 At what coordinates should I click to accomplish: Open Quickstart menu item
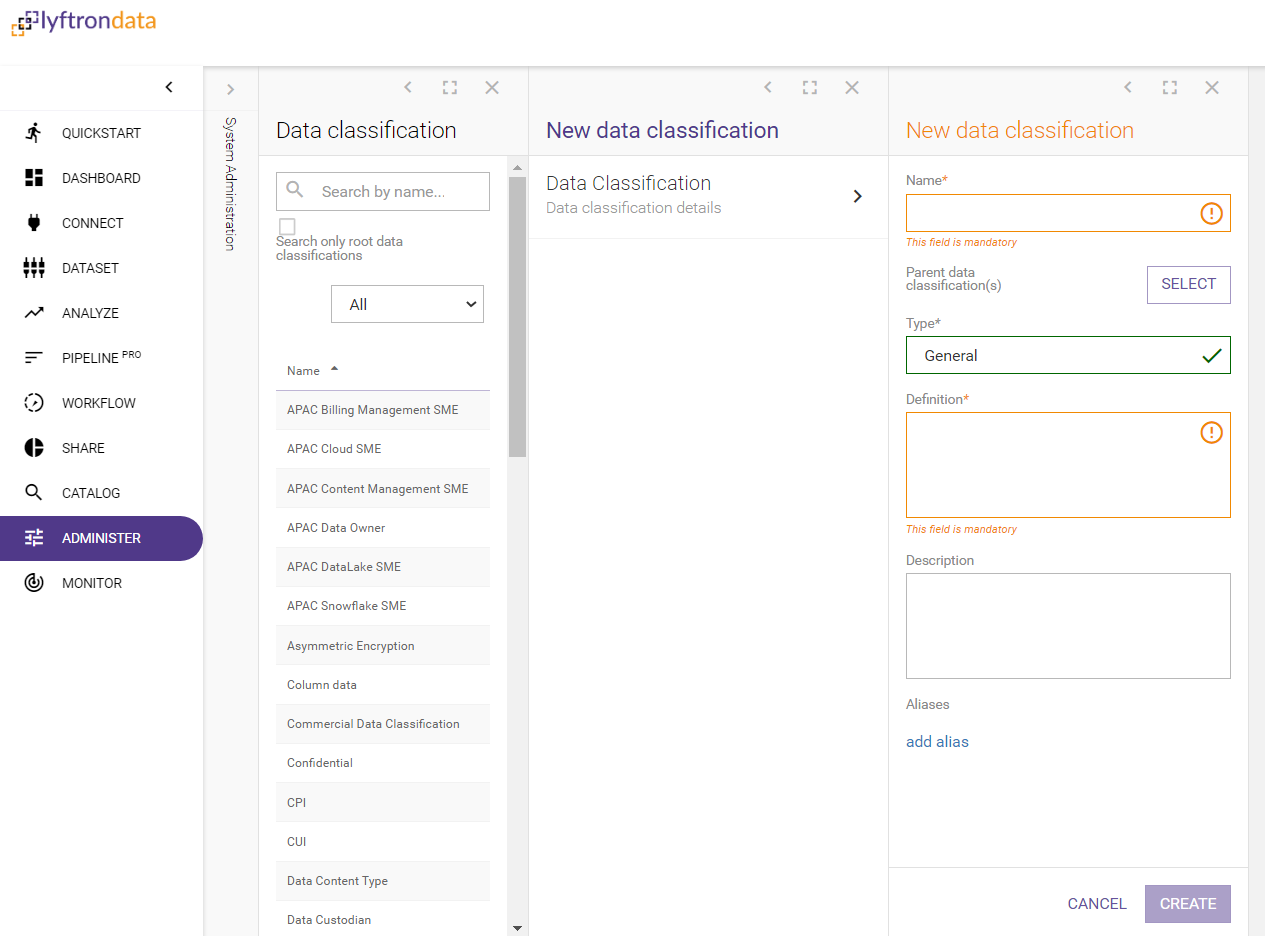click(x=101, y=133)
